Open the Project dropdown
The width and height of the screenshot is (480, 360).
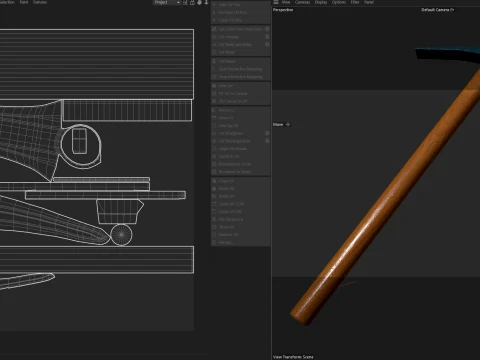point(167,2)
